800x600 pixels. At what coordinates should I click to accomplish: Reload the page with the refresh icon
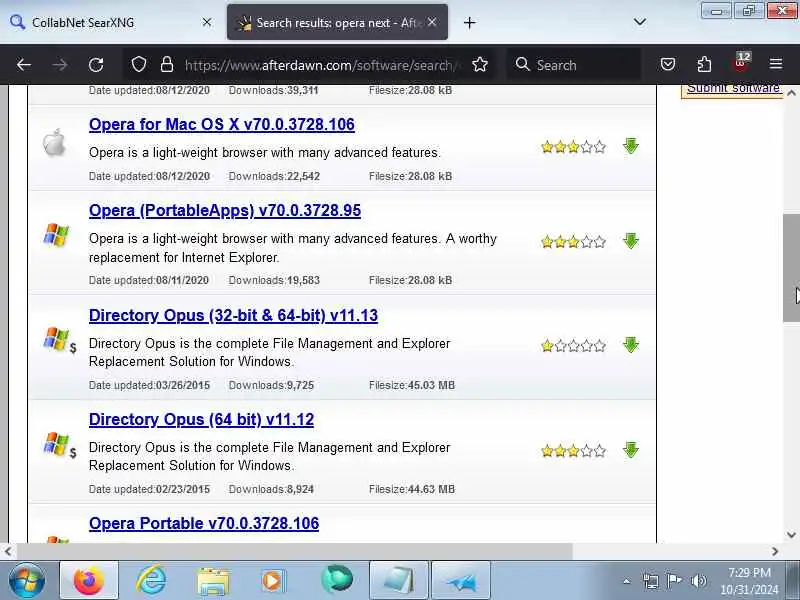[96, 65]
